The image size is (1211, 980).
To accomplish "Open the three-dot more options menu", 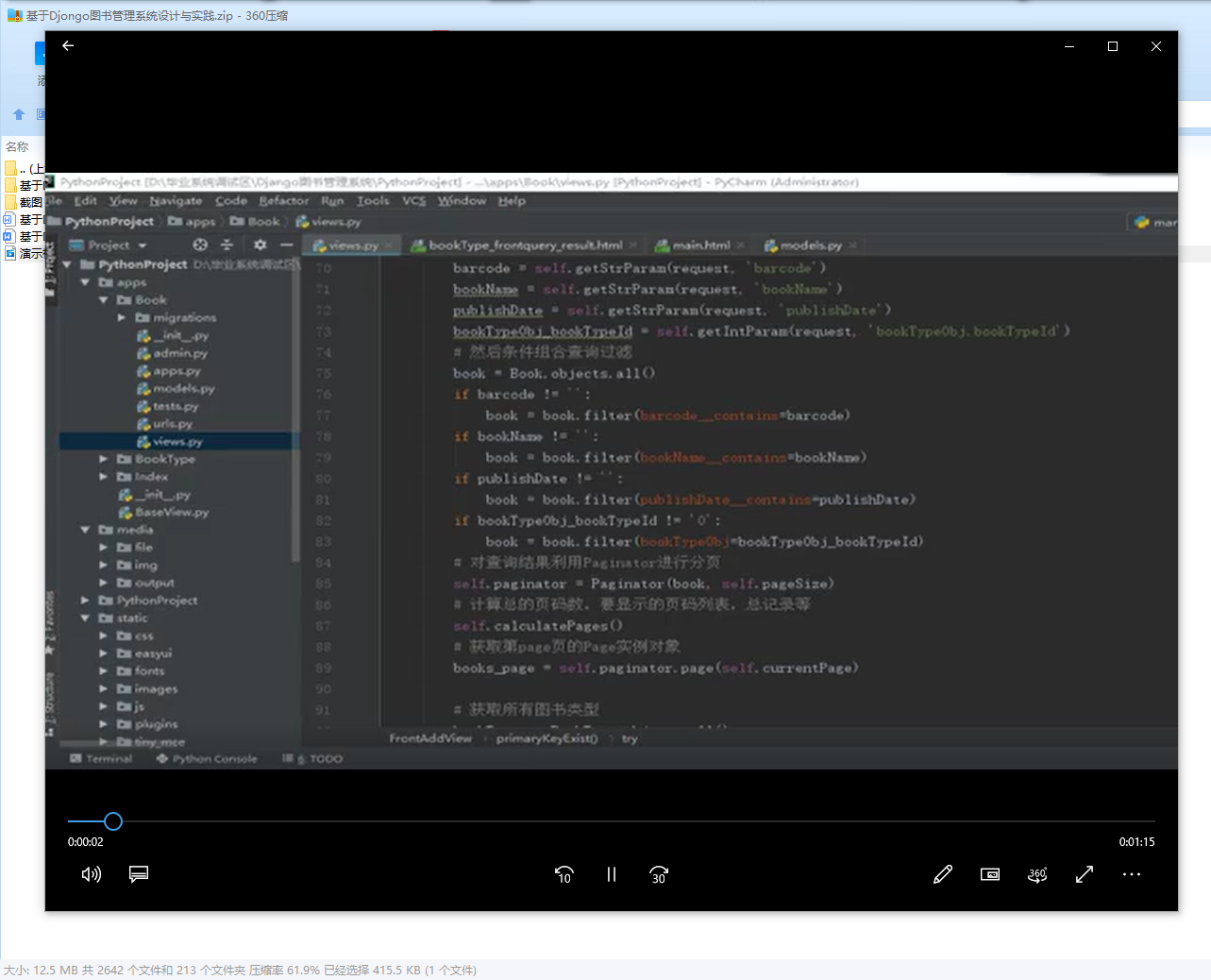I will [x=1132, y=874].
